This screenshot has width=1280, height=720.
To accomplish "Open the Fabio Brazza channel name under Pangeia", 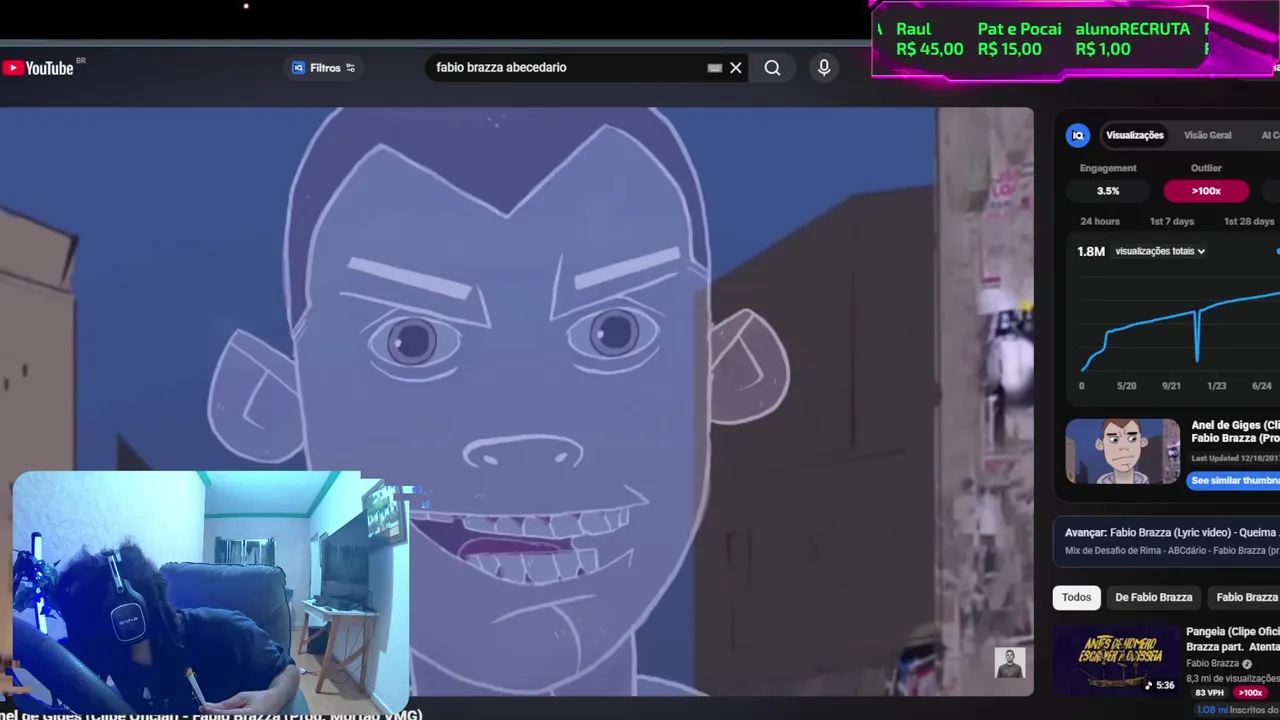I will coord(1212,663).
